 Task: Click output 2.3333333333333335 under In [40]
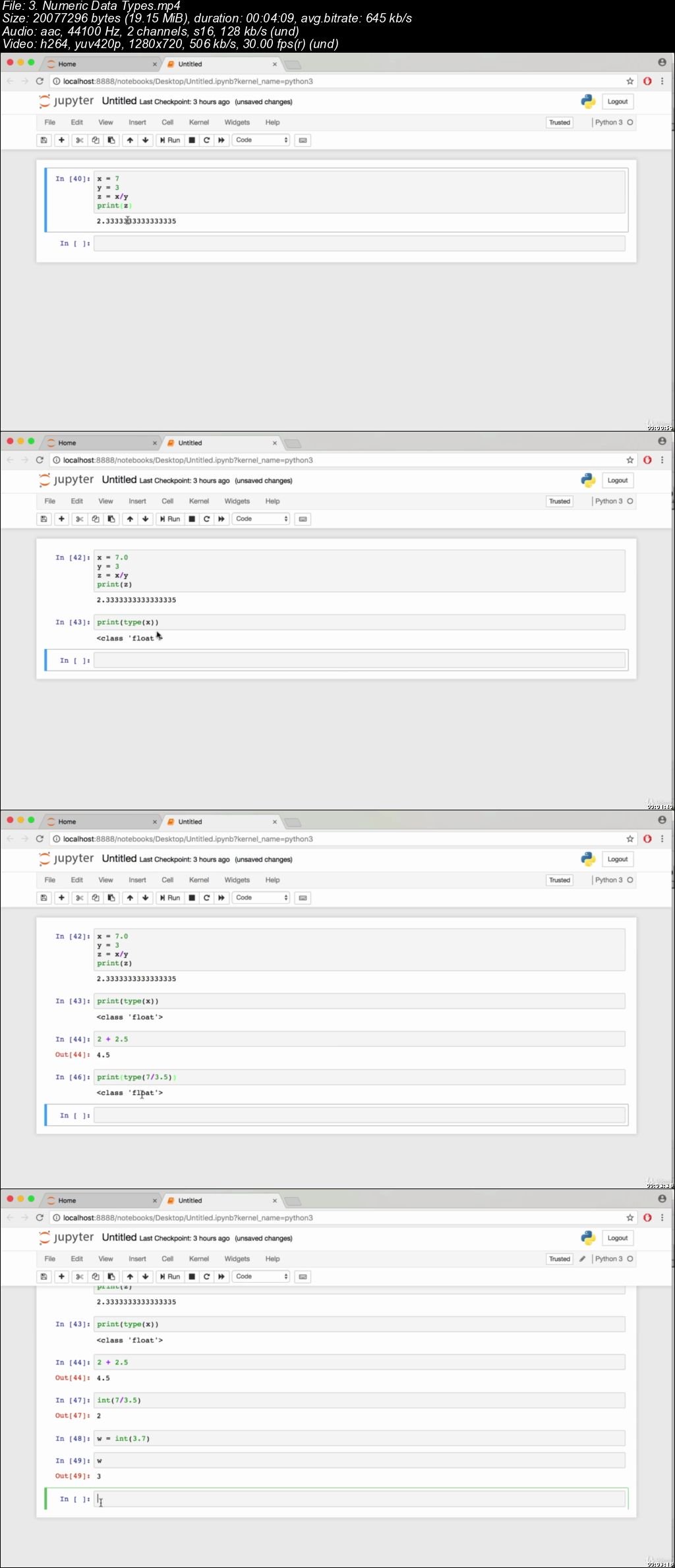tap(136, 221)
